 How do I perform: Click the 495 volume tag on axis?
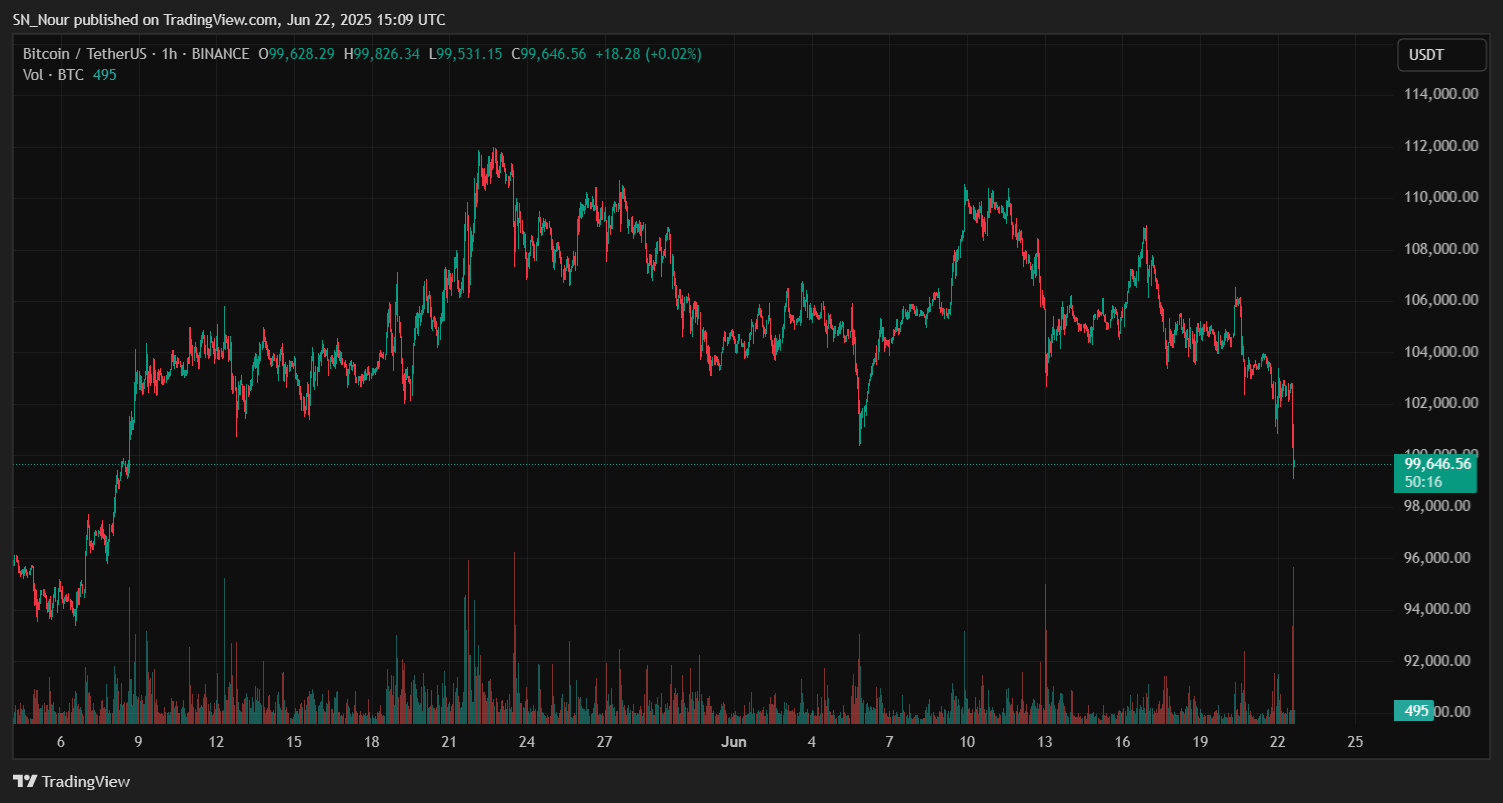click(x=1415, y=711)
